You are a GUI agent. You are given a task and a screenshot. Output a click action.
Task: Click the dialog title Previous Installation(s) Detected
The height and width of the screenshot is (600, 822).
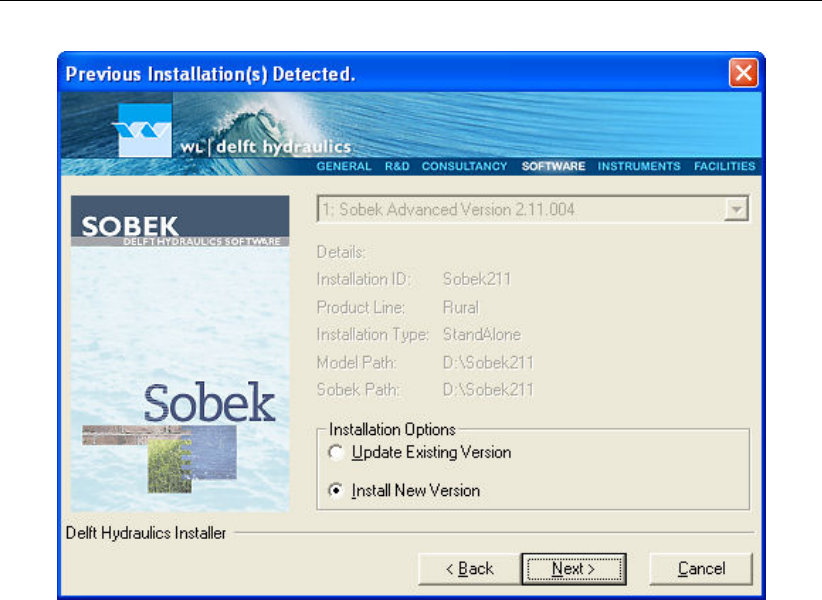(210, 74)
